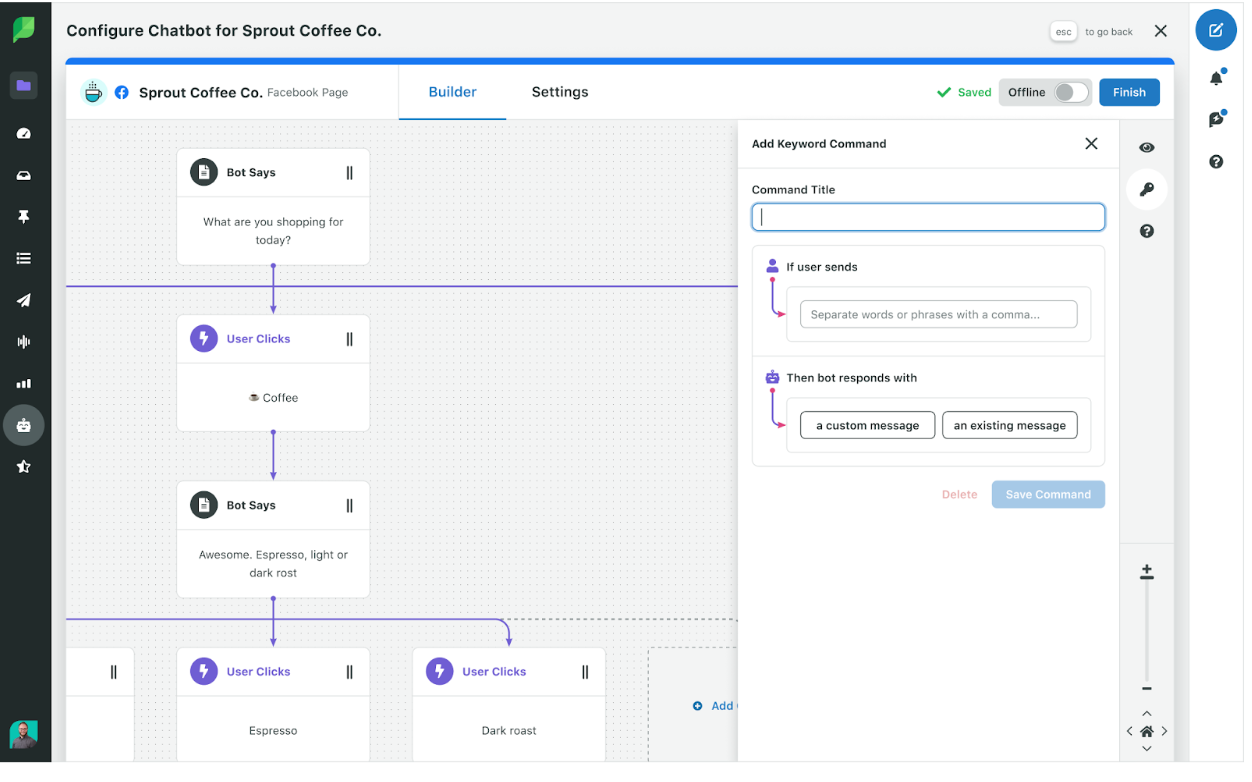1252x782 pixels.
Task: Pan canvas down with the down chevron
Action: (x=1147, y=748)
